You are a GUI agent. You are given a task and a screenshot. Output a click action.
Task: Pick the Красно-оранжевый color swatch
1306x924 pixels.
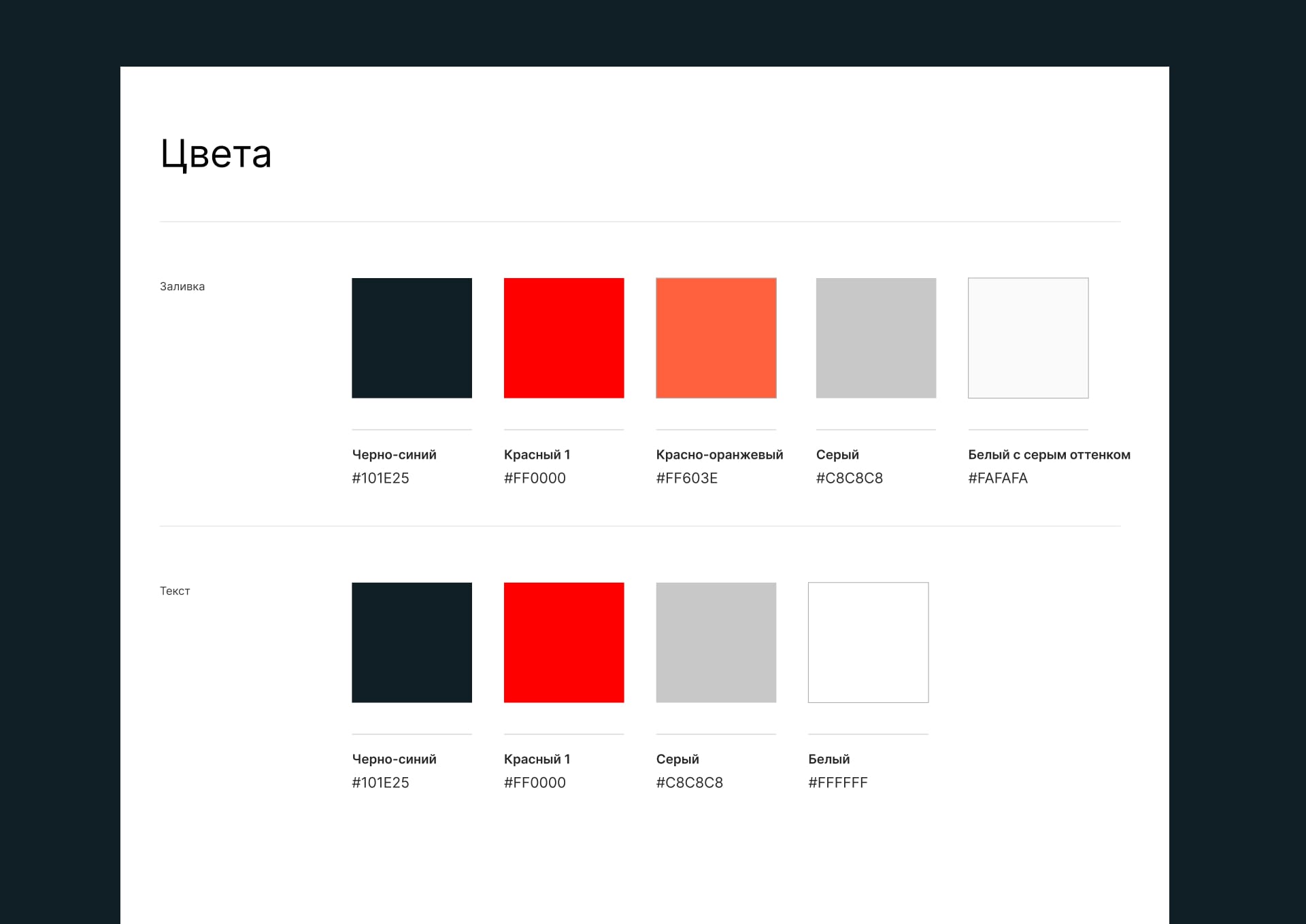pos(716,338)
